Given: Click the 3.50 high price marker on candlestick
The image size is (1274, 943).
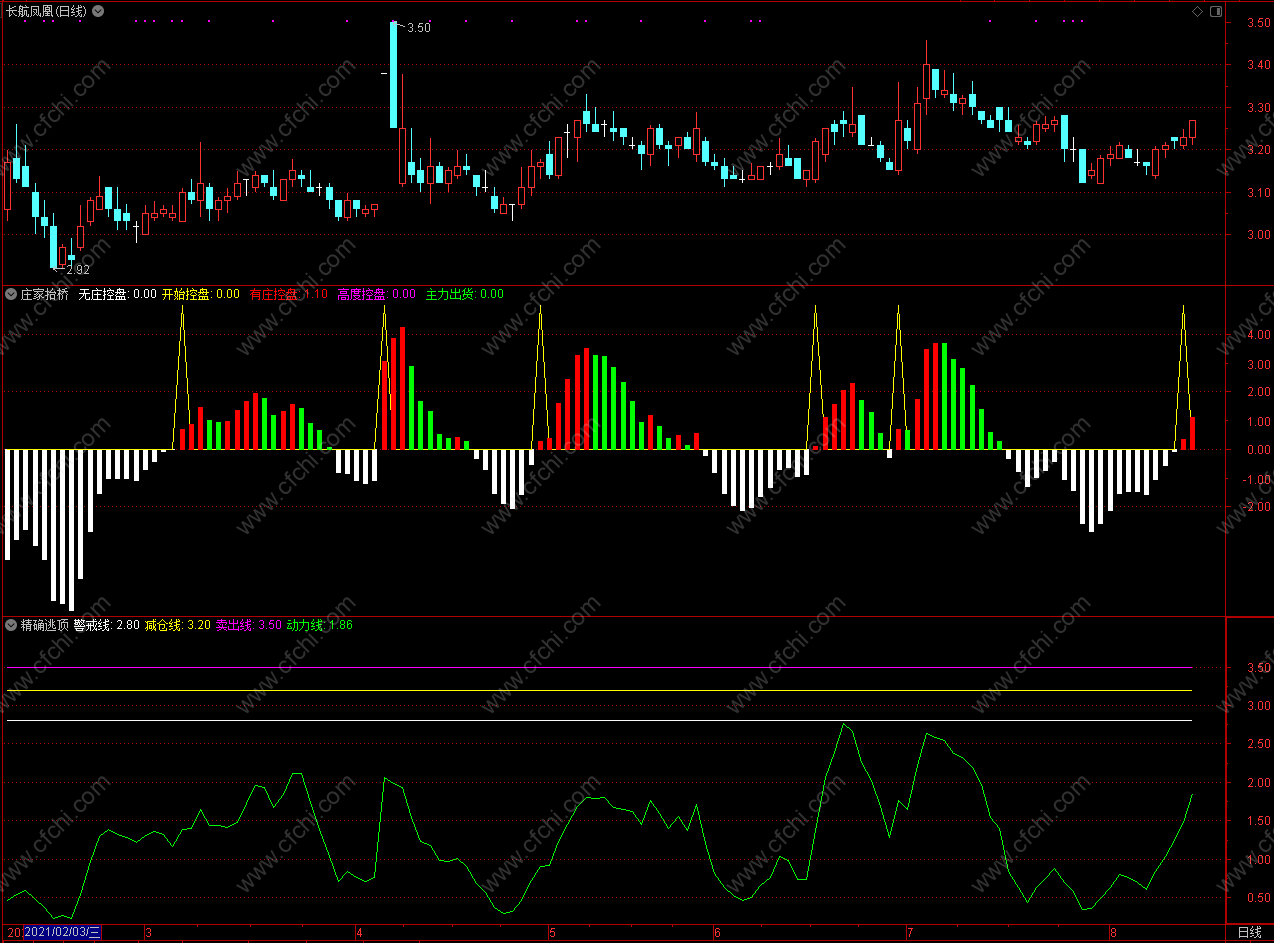Looking at the screenshot, I should (x=419, y=28).
